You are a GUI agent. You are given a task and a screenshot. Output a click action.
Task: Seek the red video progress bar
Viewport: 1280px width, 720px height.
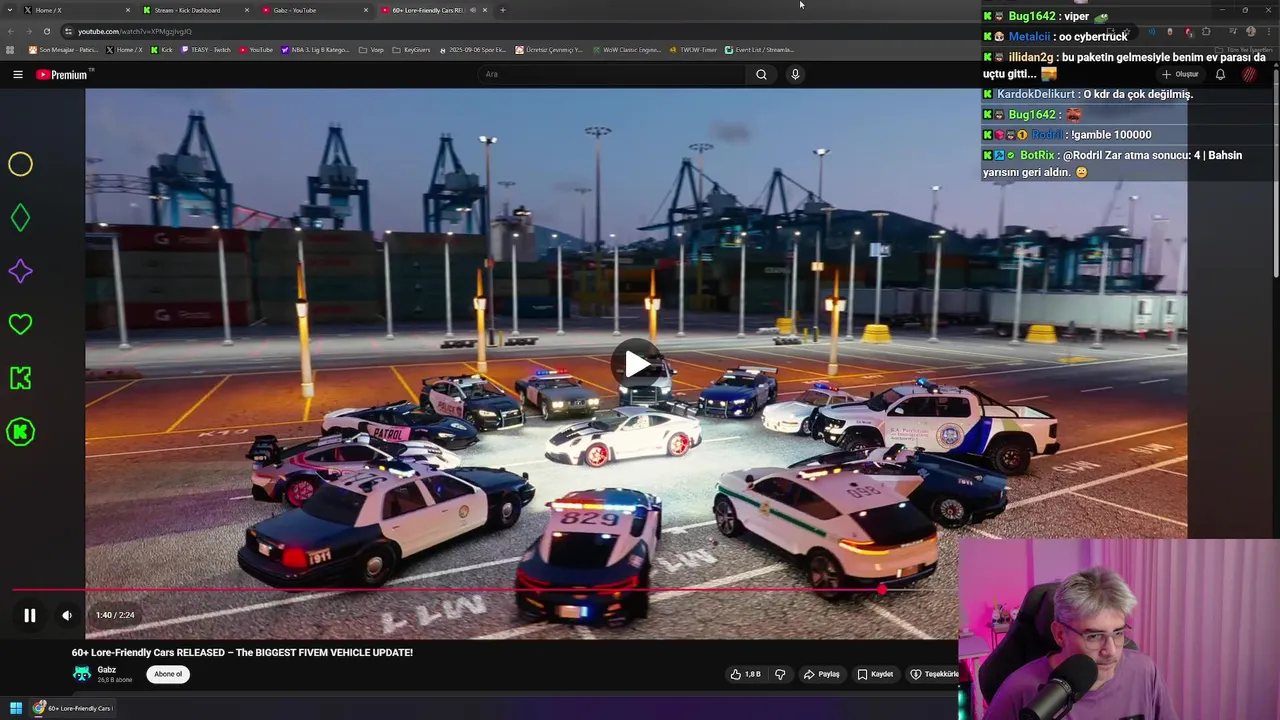[480, 590]
